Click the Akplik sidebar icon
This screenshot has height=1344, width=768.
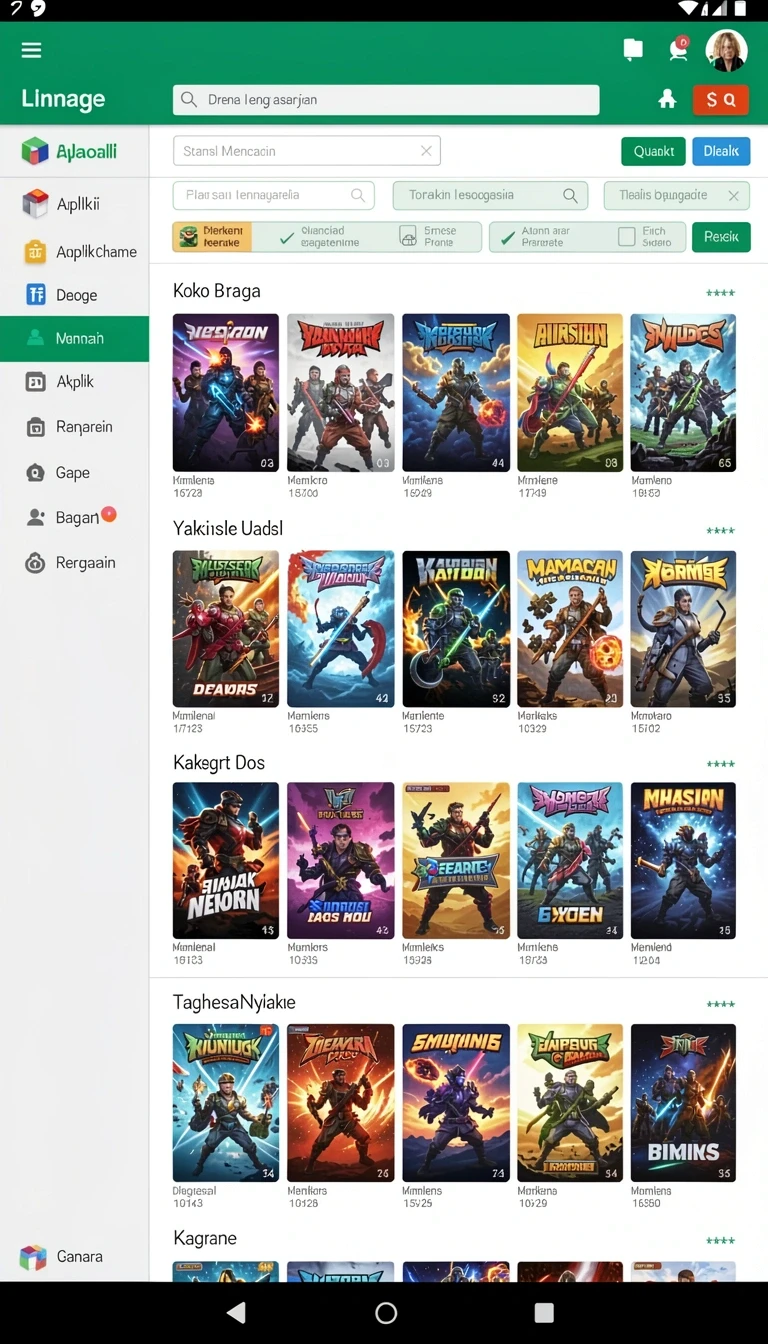tap(35, 381)
